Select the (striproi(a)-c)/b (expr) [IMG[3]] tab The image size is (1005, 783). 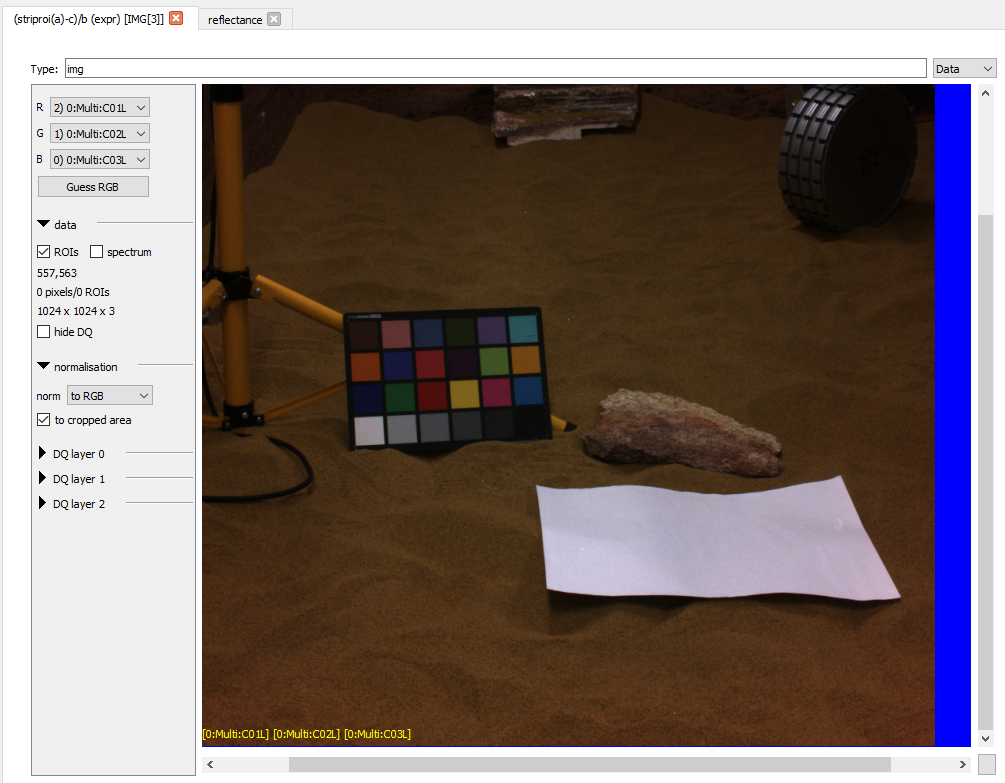pyautogui.click(x=88, y=19)
